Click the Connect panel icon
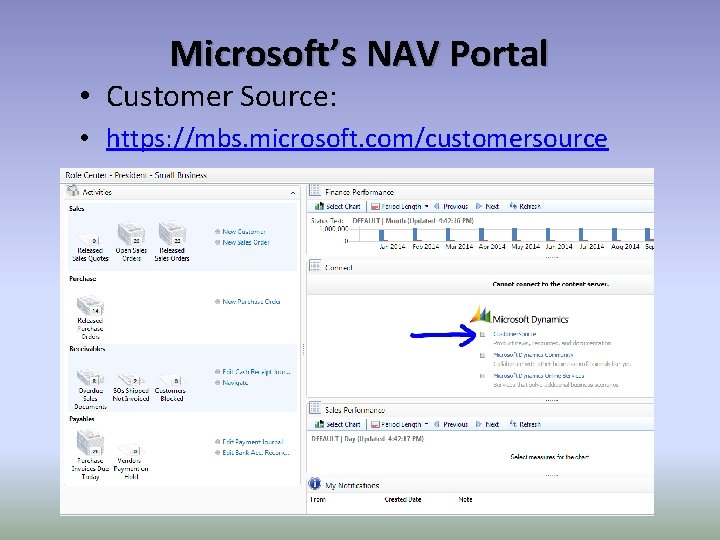The image size is (720, 540). [315, 266]
